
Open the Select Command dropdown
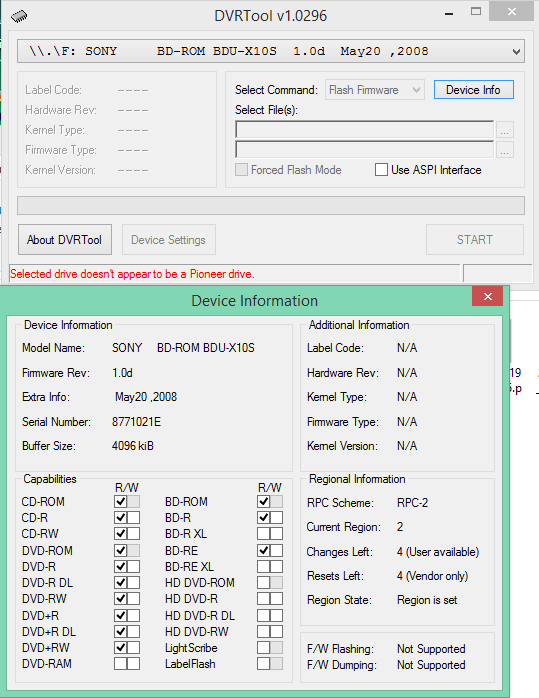pos(375,90)
